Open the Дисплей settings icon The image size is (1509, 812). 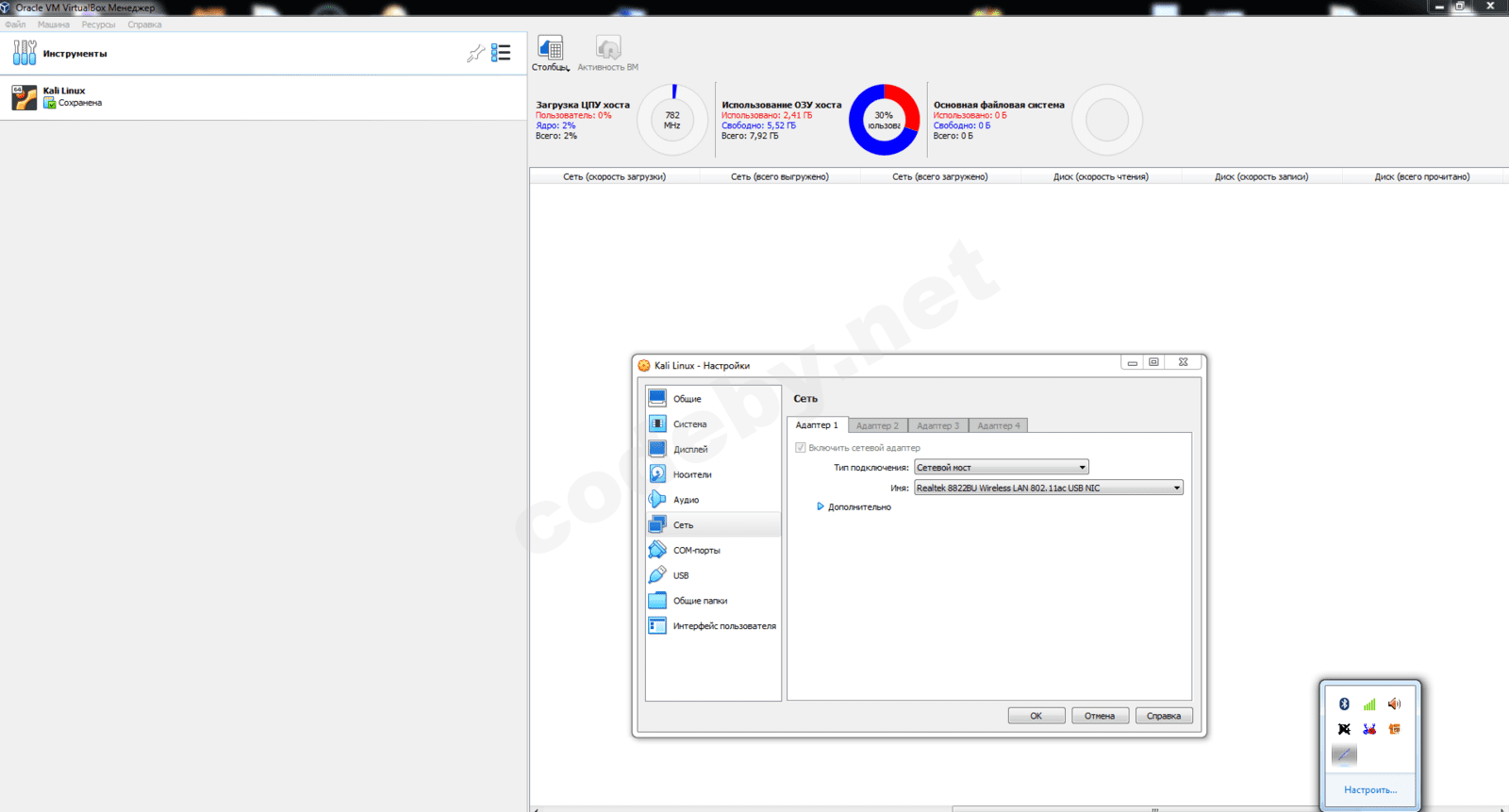657,449
